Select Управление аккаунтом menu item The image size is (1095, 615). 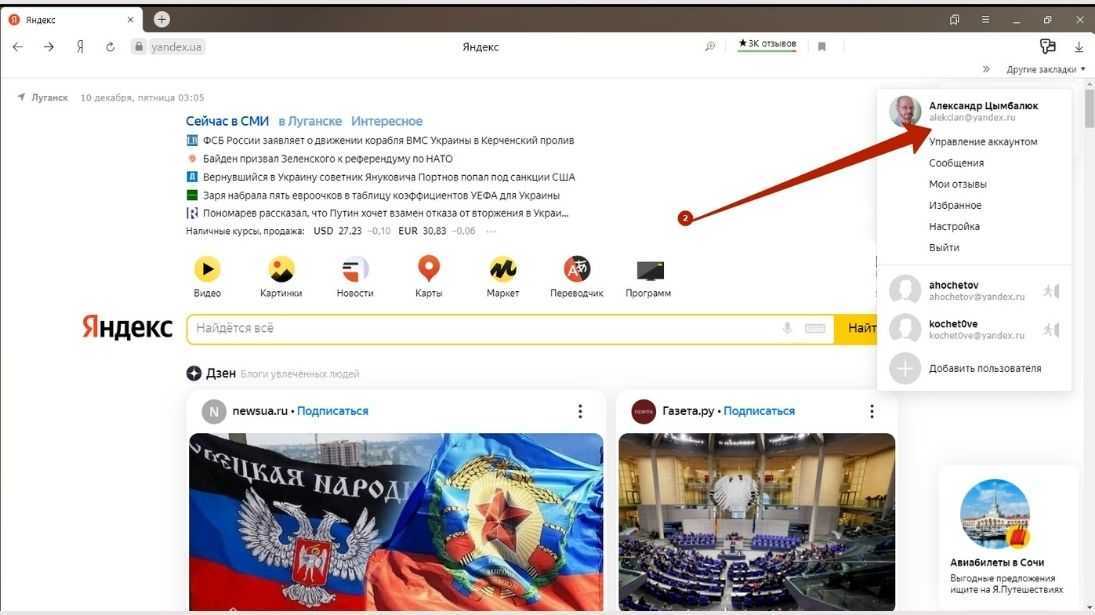[983, 142]
